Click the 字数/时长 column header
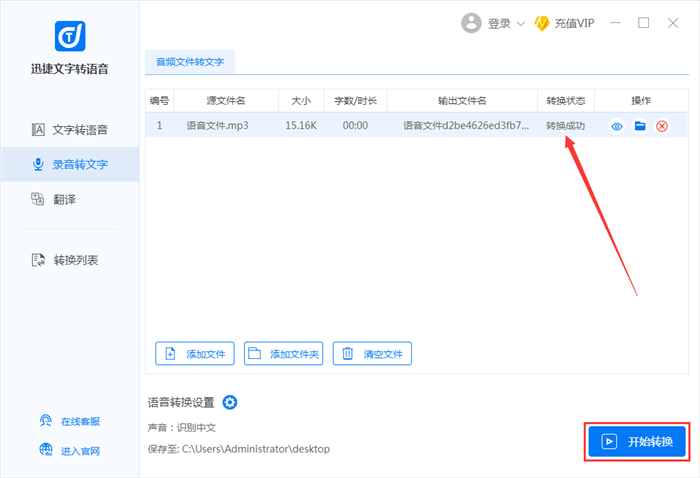Image resolution: width=700 pixels, height=478 pixels. coord(356,101)
